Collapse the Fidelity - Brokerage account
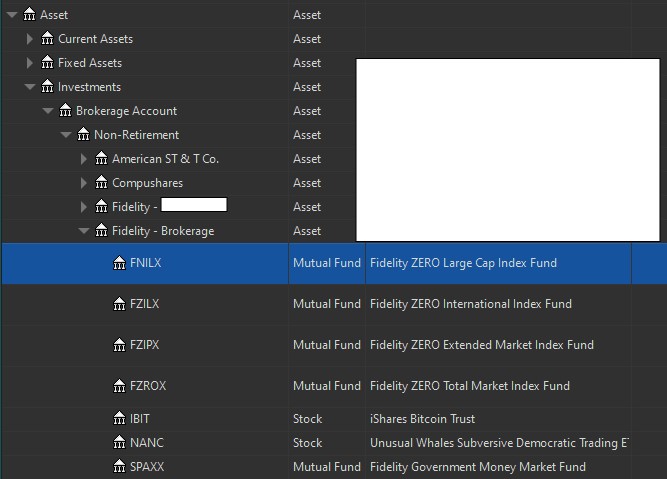 (84, 231)
